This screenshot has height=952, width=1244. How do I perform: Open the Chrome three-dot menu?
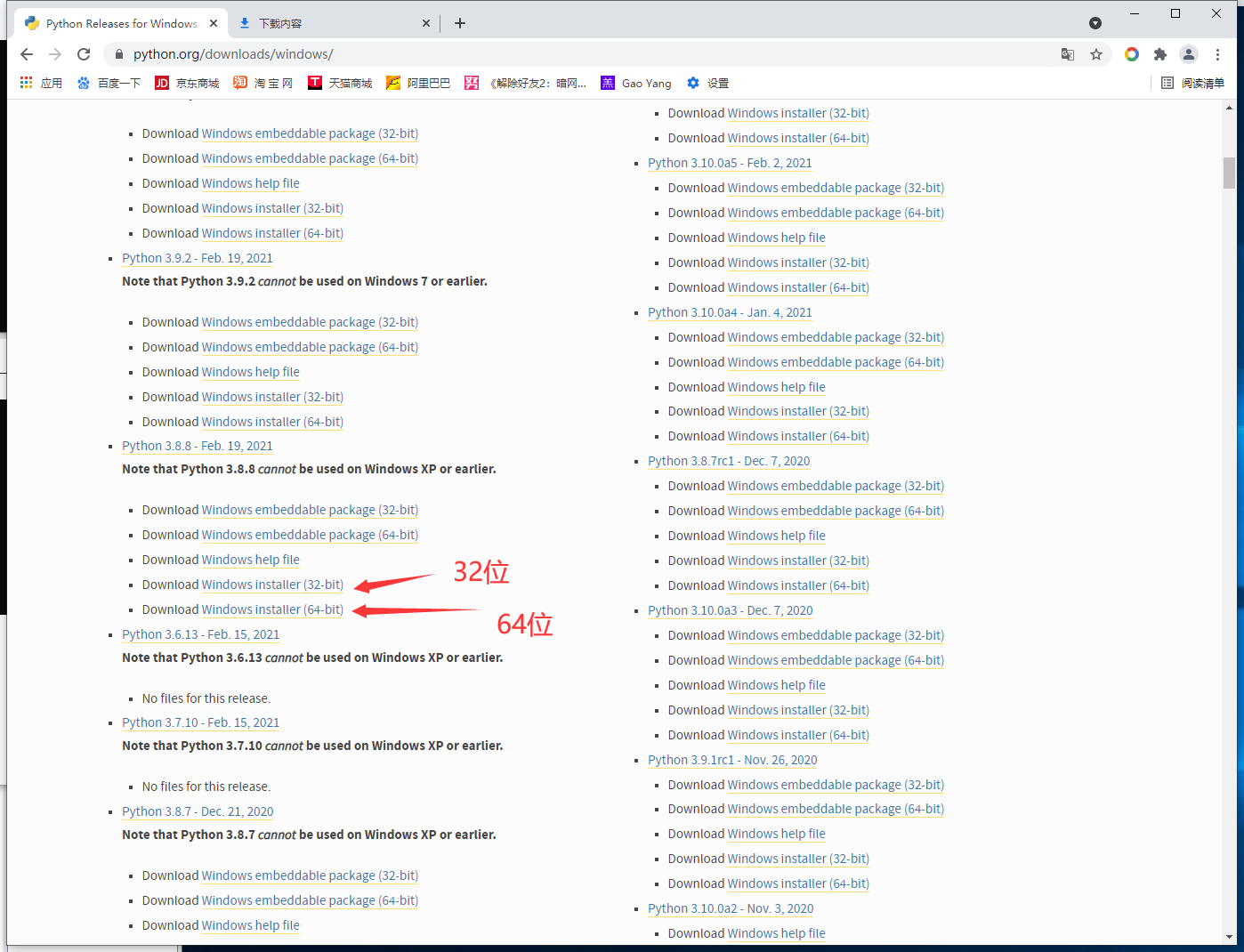coord(1217,54)
